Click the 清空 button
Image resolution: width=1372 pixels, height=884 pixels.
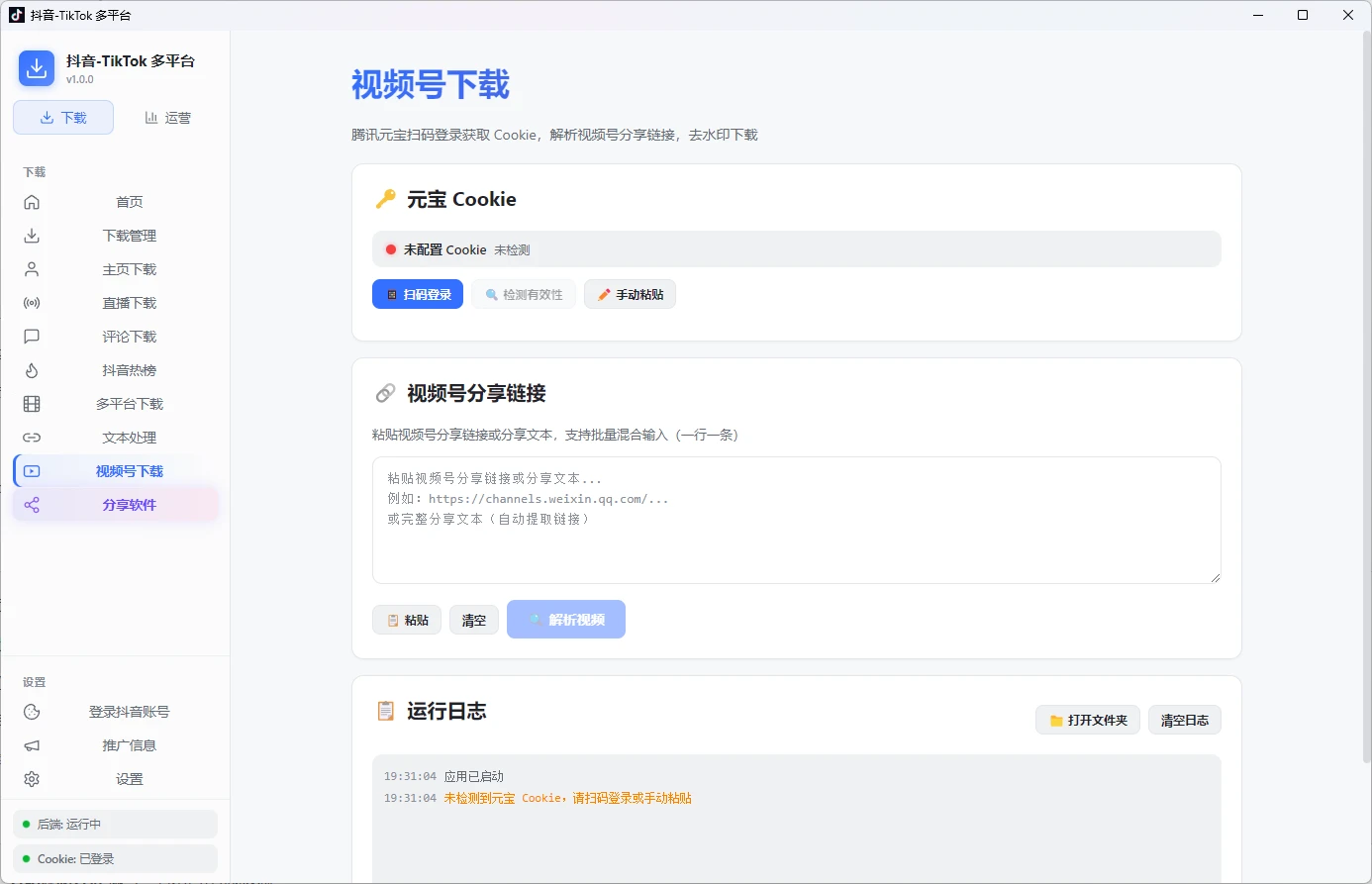pyautogui.click(x=474, y=620)
